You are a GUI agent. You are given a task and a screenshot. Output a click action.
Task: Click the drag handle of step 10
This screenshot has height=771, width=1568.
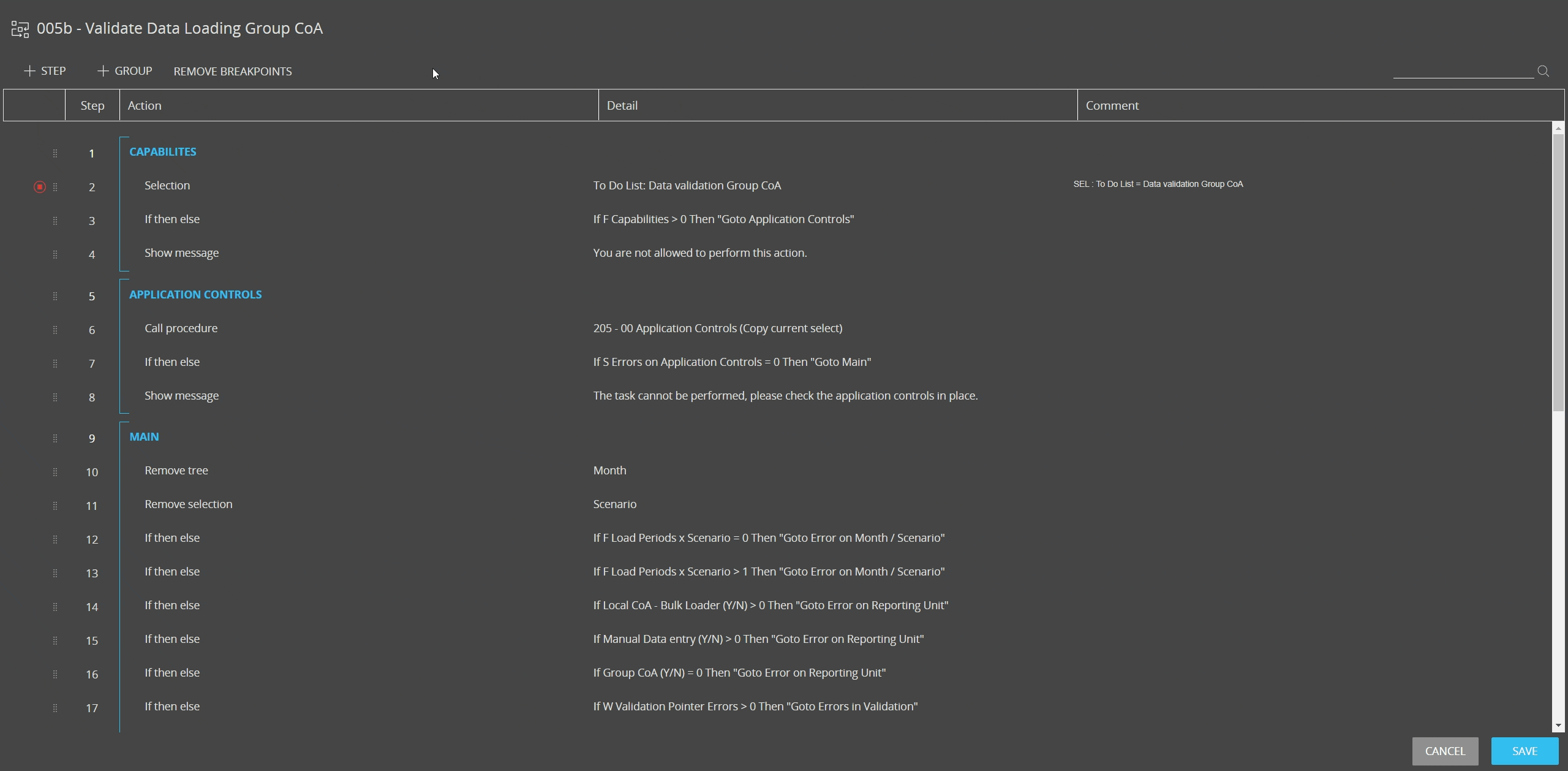pyautogui.click(x=55, y=472)
